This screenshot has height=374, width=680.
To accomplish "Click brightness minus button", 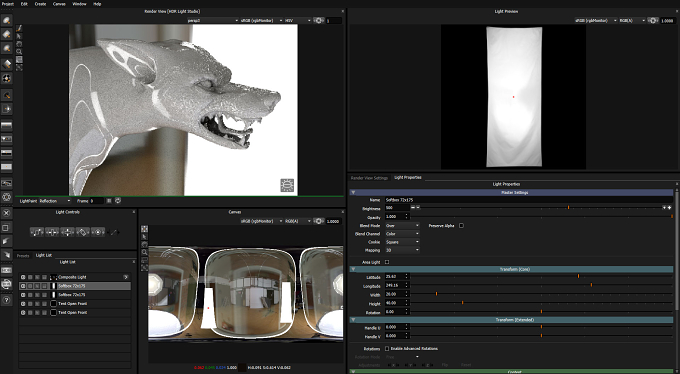I will (x=413, y=208).
